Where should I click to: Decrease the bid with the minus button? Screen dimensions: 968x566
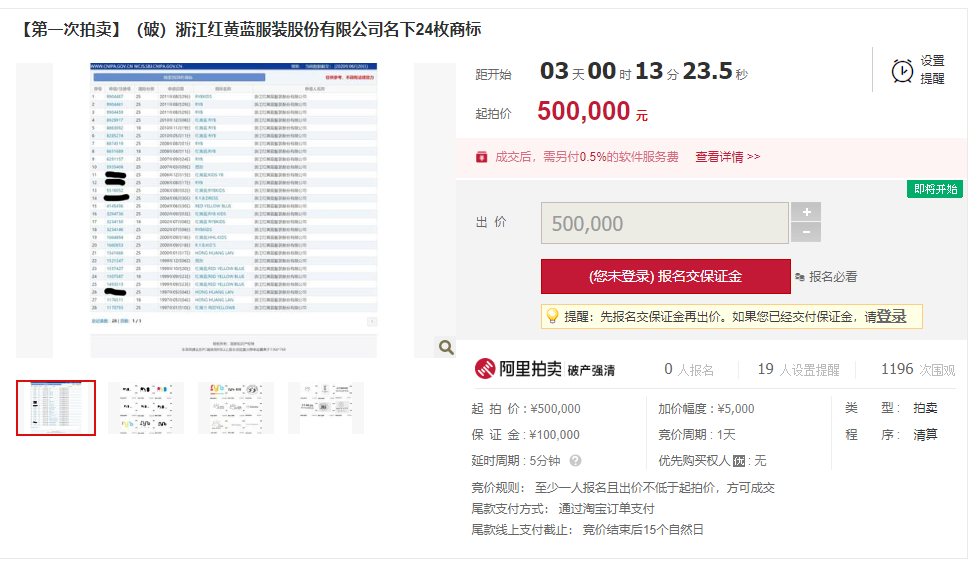click(x=806, y=233)
